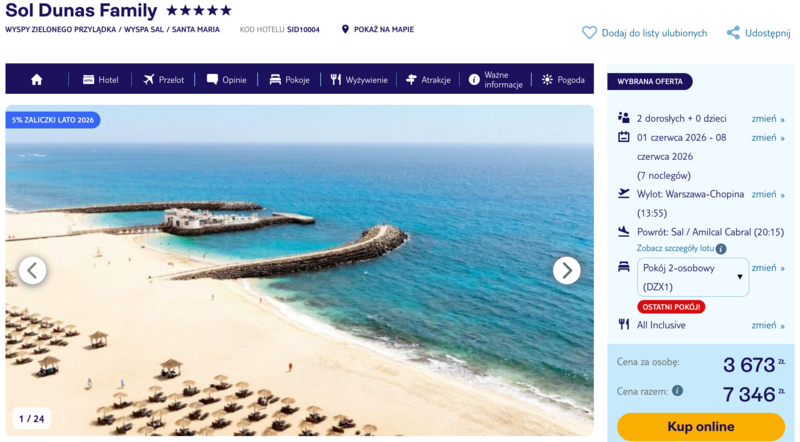800x442 pixels.
Task: Change All Inclusive board zmień link
Action: click(768, 326)
